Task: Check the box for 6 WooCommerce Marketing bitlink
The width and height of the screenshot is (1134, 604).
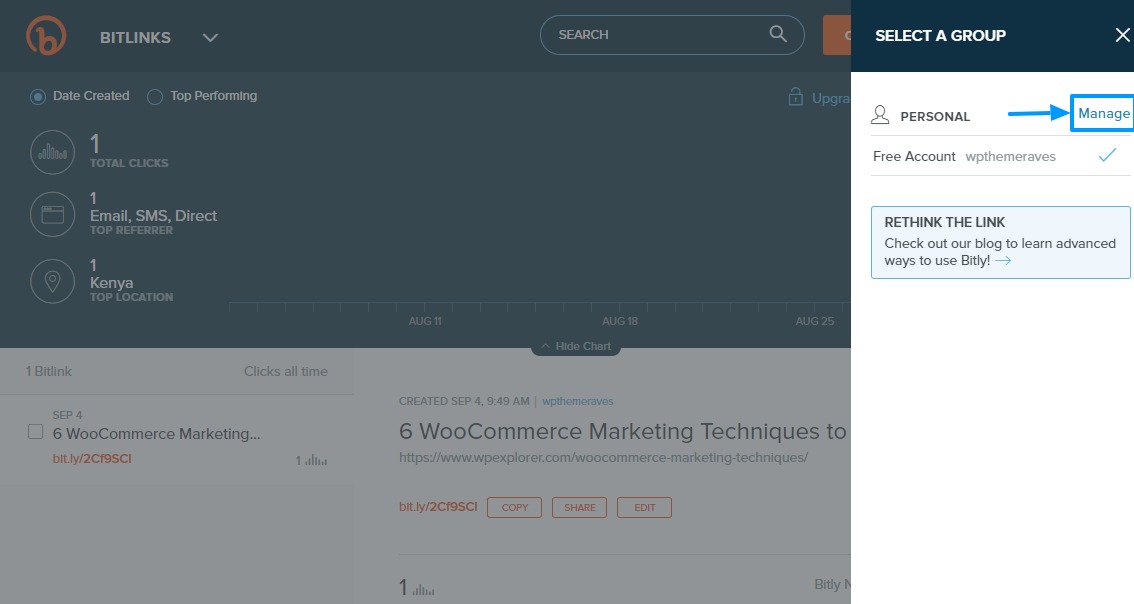Action: [x=35, y=432]
